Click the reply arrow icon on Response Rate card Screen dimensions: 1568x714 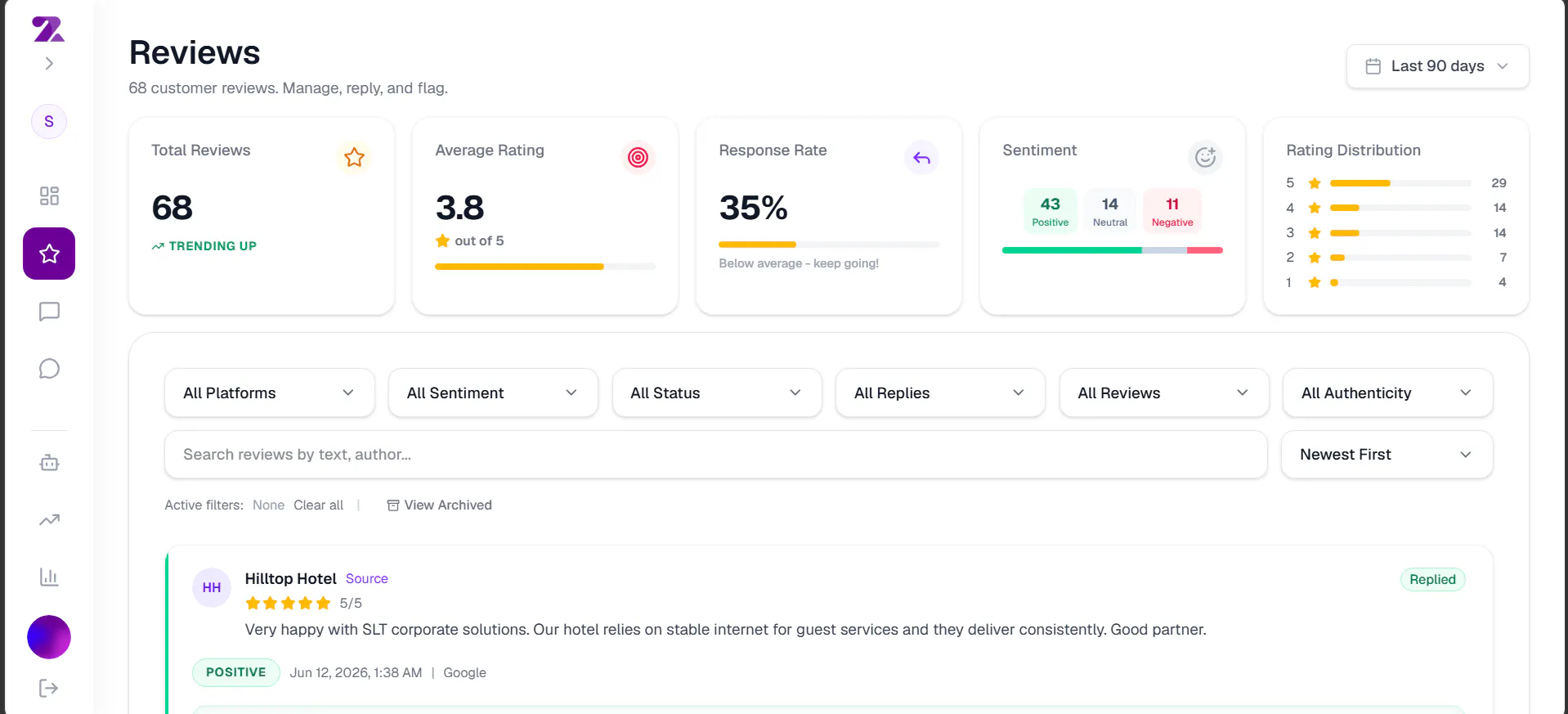coord(921,157)
